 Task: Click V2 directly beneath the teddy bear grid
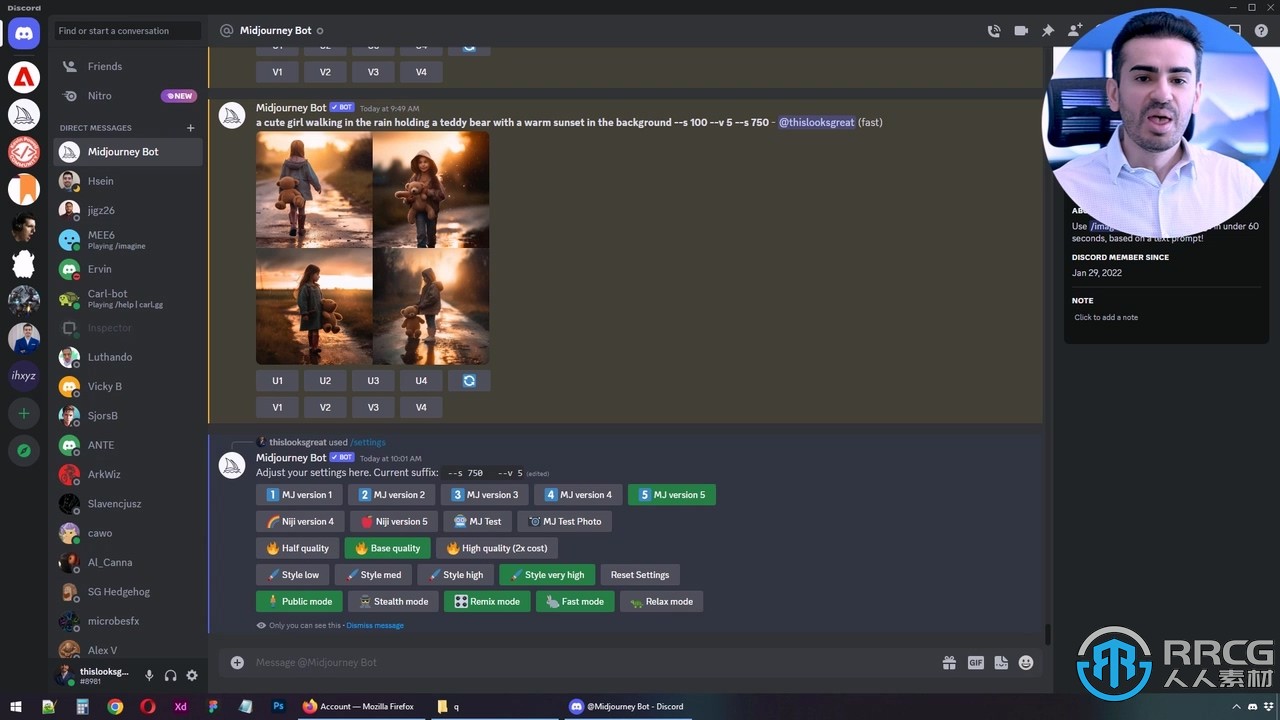click(x=325, y=407)
